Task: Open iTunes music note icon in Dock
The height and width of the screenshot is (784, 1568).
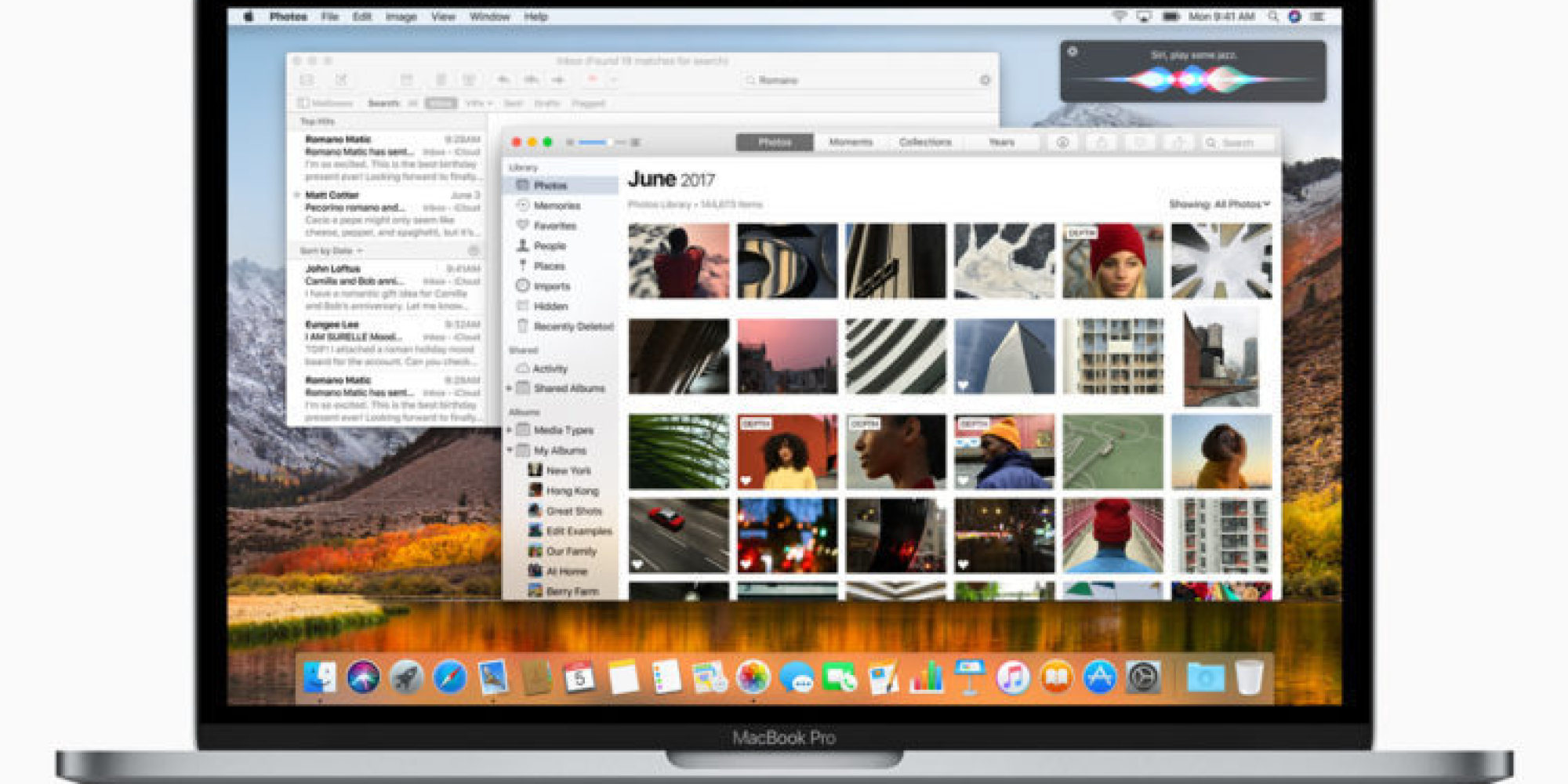Action: (1013, 678)
